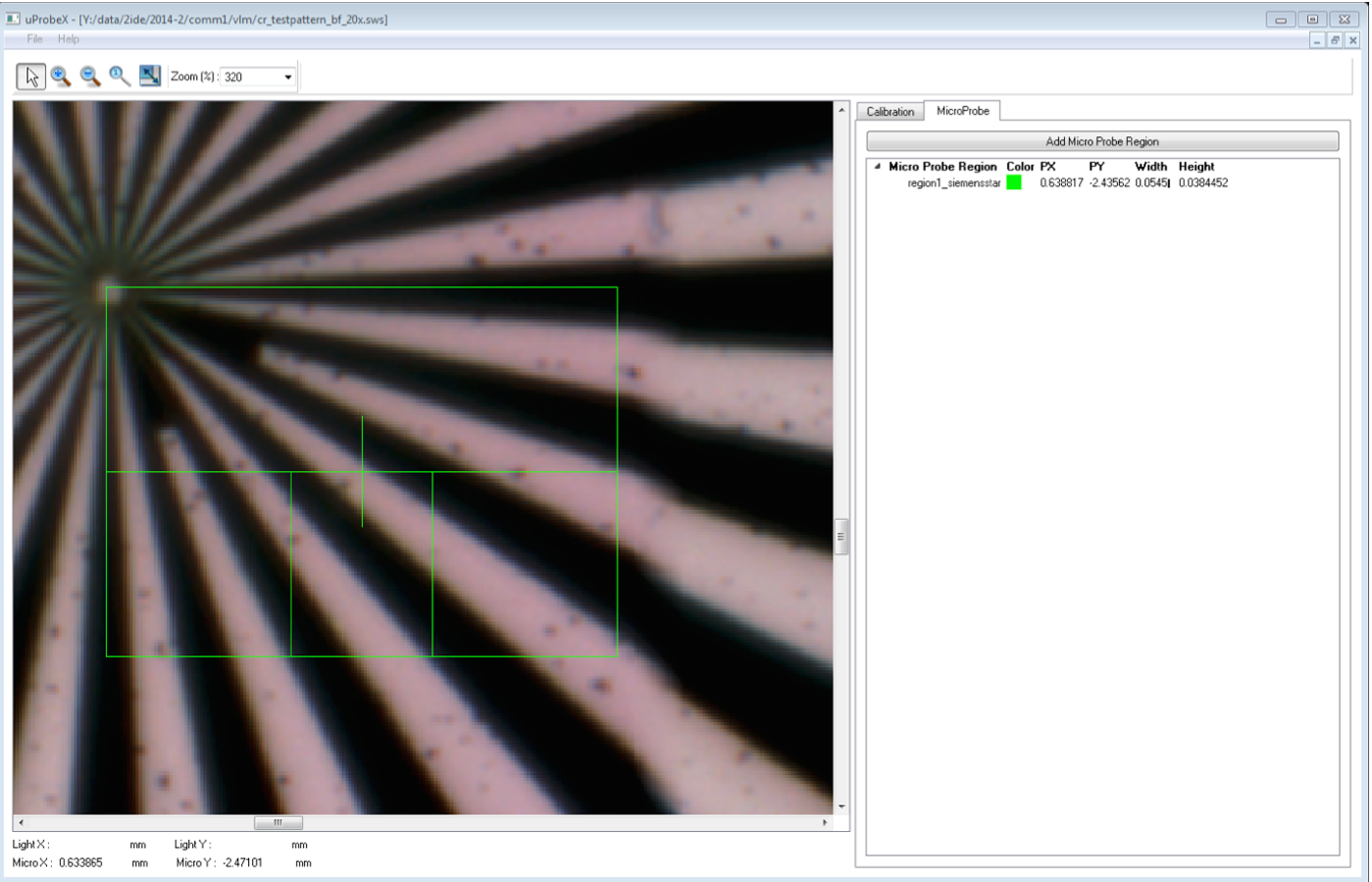The width and height of the screenshot is (1372, 882).
Task: Select the MicroProbe tab
Action: (x=963, y=111)
